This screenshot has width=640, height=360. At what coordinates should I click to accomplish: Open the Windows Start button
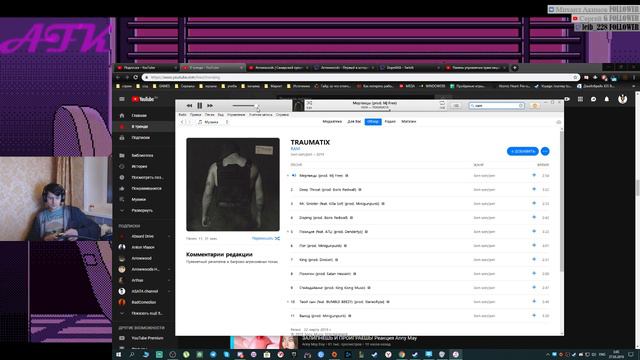118,355
